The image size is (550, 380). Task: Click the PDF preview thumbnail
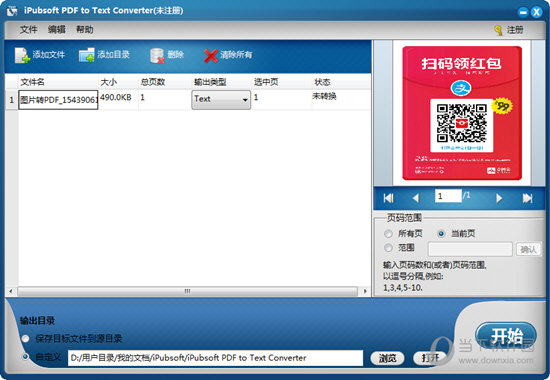[462, 113]
